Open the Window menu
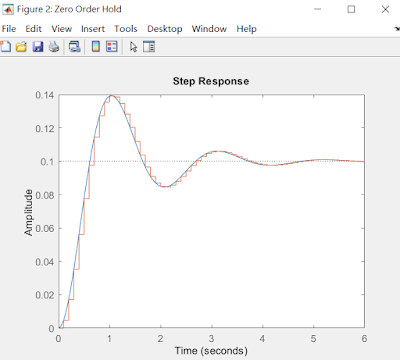The width and height of the screenshot is (400, 360). 209,29
